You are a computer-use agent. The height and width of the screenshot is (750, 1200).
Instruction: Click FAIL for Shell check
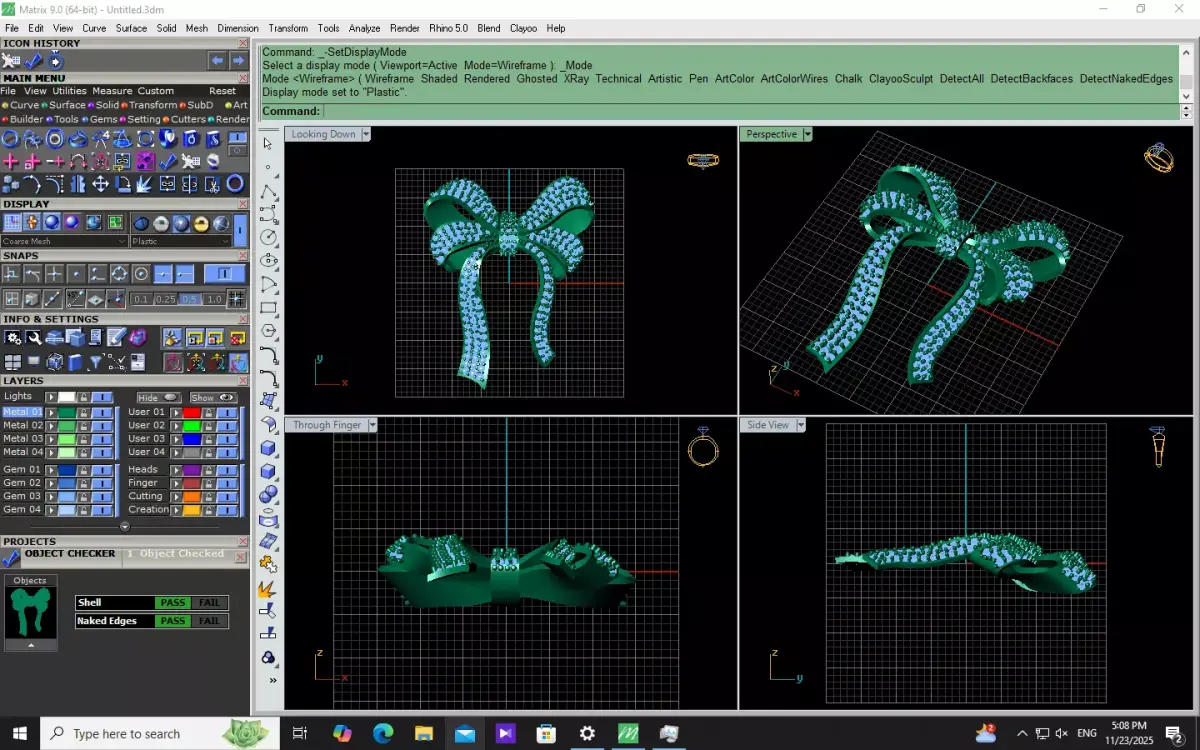pos(209,603)
